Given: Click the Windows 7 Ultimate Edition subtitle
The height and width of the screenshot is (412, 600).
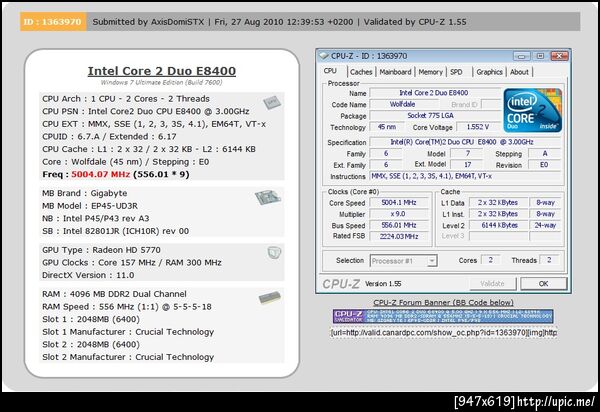Looking at the screenshot, I should 161,82.
